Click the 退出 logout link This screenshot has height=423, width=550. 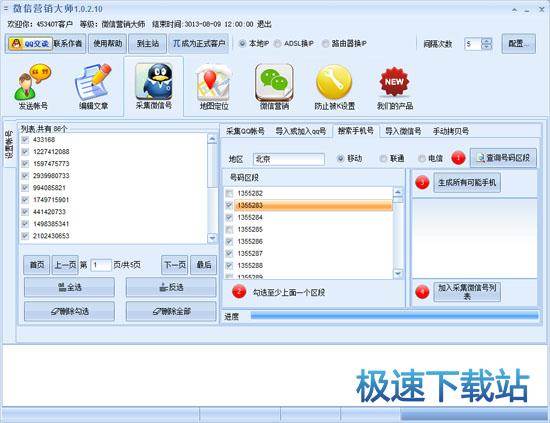[264, 24]
